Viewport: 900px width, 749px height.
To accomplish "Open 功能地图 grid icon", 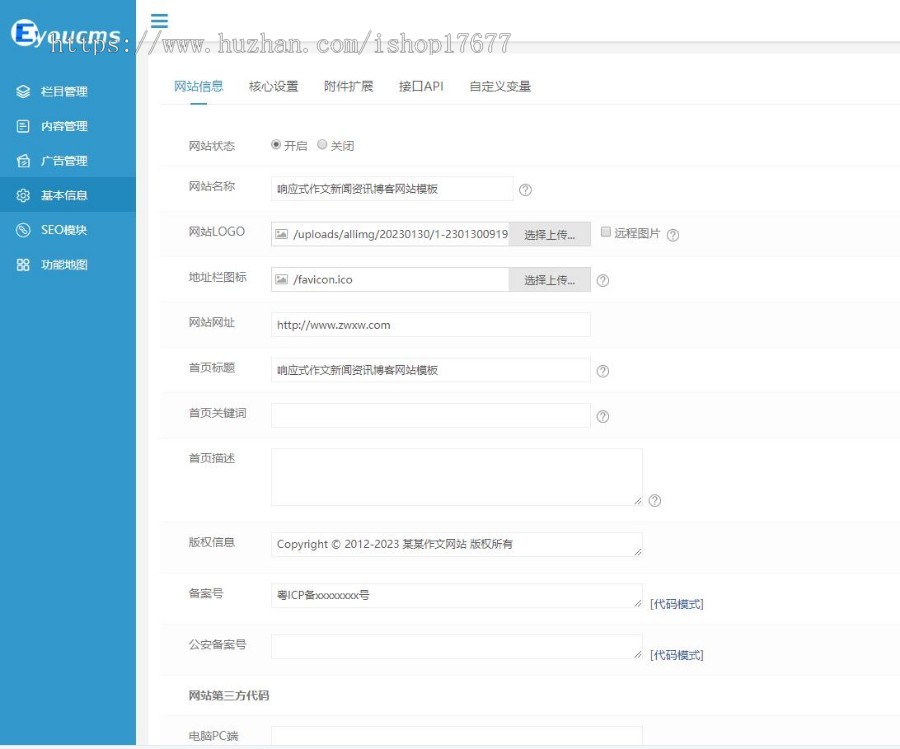I will pos(23,265).
